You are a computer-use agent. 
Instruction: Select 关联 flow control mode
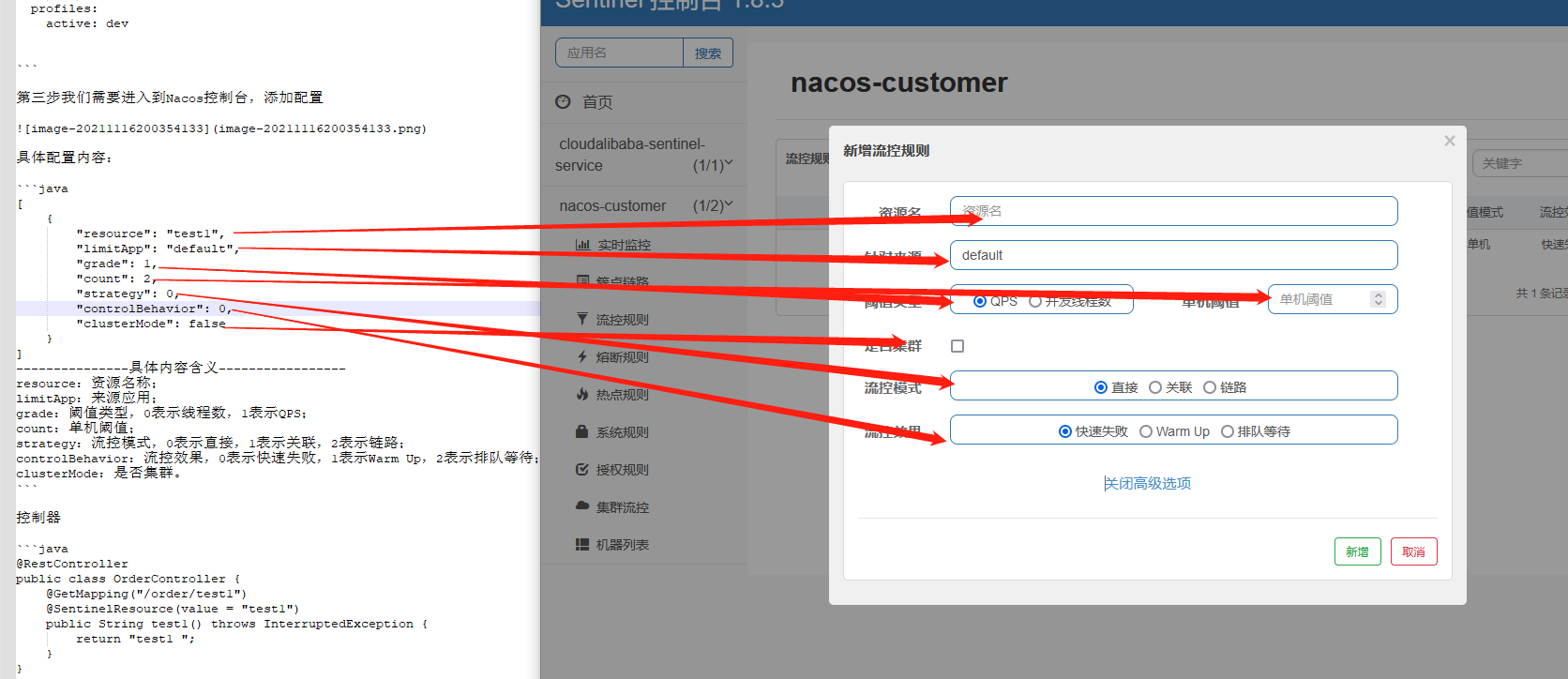point(1155,387)
